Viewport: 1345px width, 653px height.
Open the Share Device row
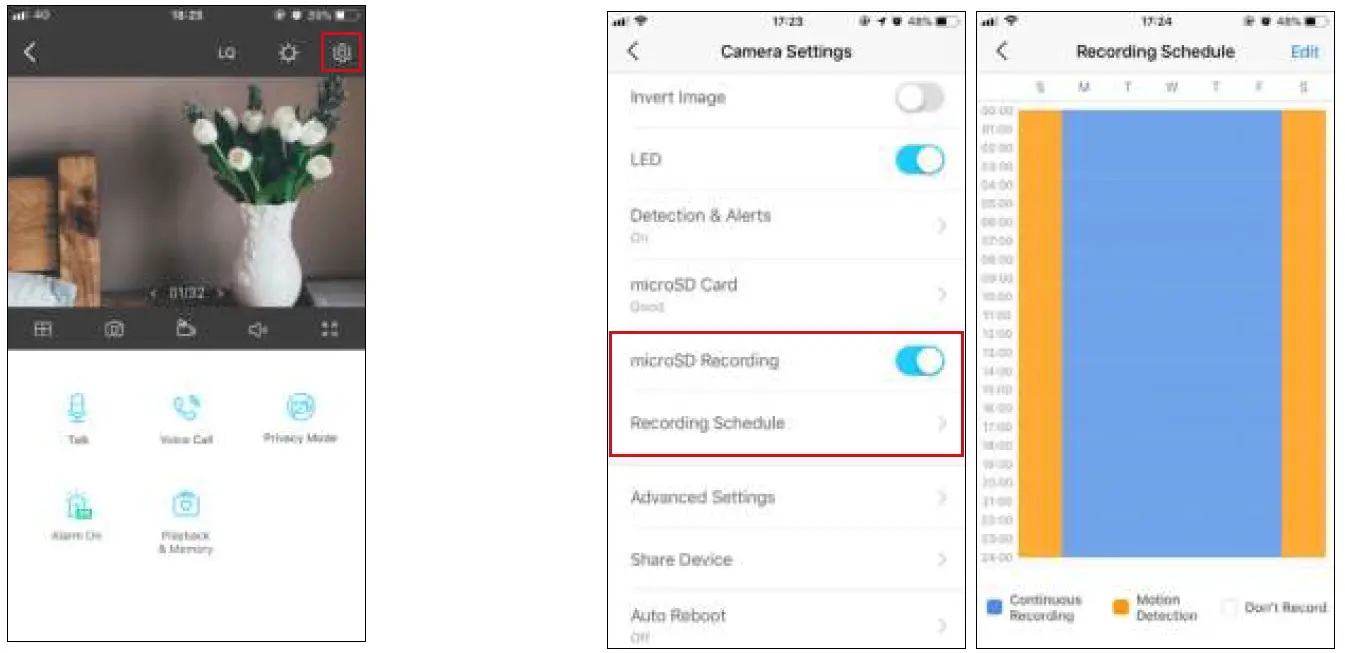click(x=787, y=559)
